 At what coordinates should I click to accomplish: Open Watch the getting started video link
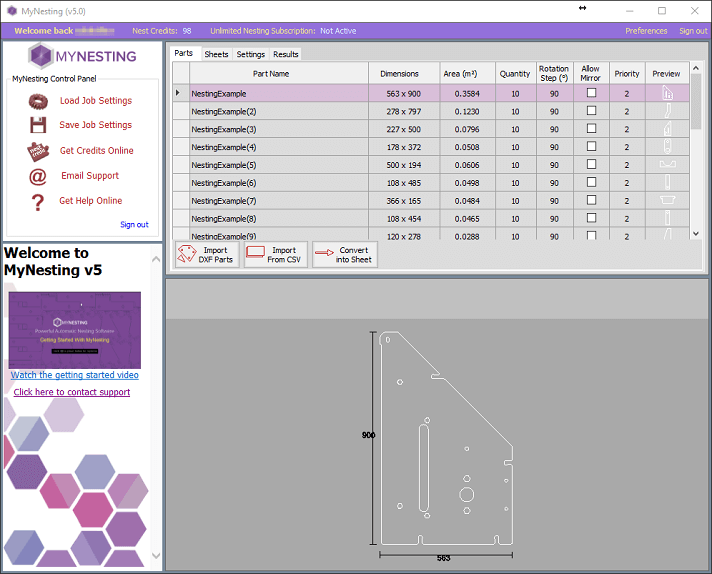tap(74, 375)
